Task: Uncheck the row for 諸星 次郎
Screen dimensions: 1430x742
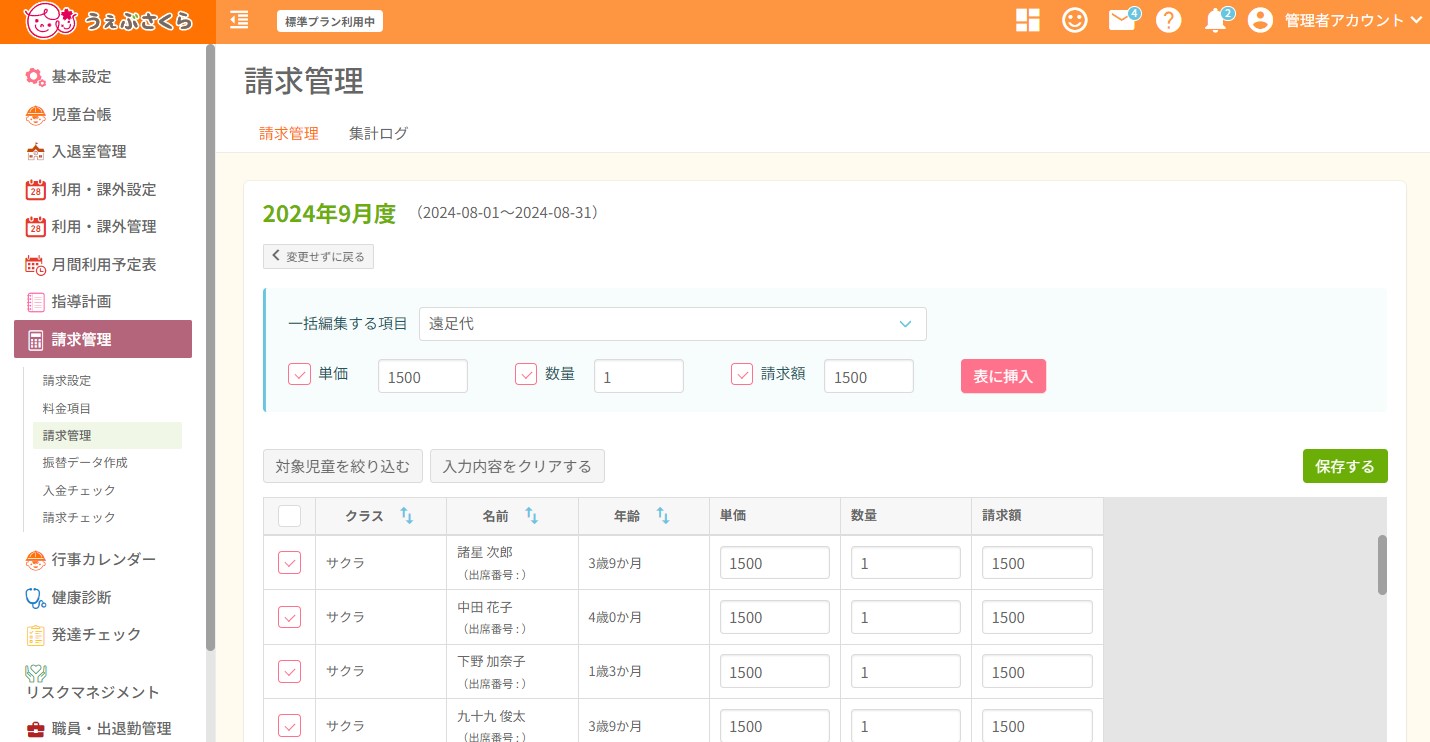Action: (x=289, y=563)
